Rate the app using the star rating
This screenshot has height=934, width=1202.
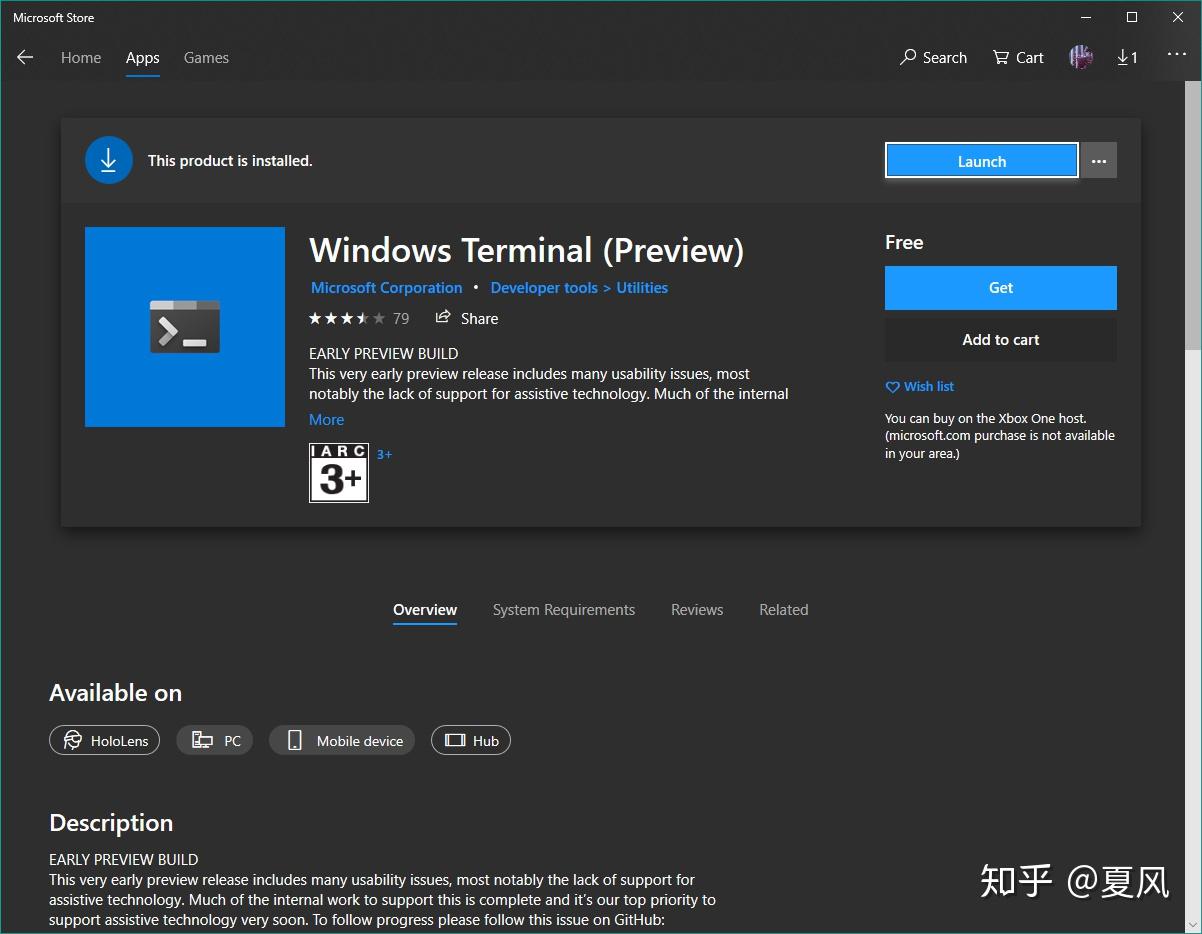(345, 318)
